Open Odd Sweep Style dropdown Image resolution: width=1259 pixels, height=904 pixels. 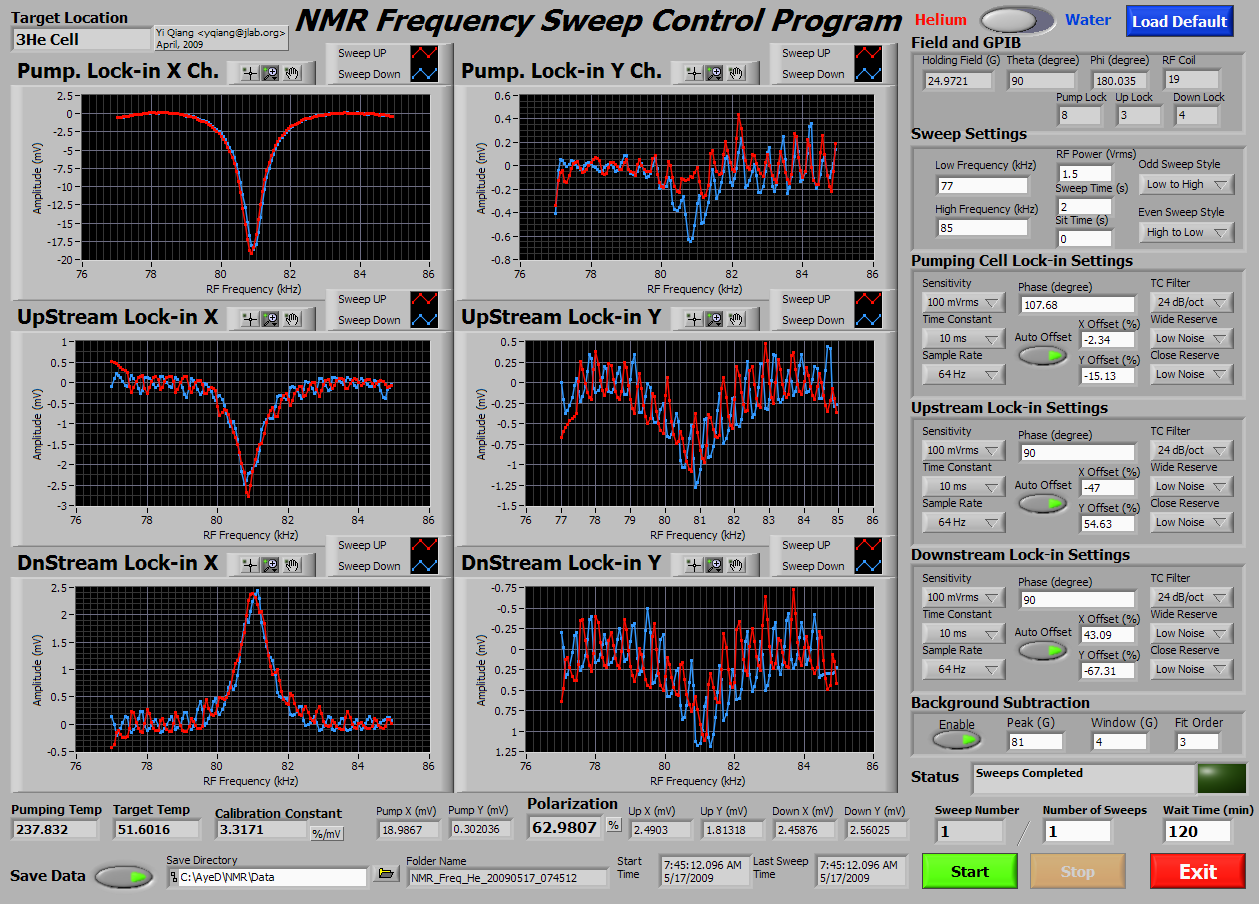click(x=1186, y=184)
